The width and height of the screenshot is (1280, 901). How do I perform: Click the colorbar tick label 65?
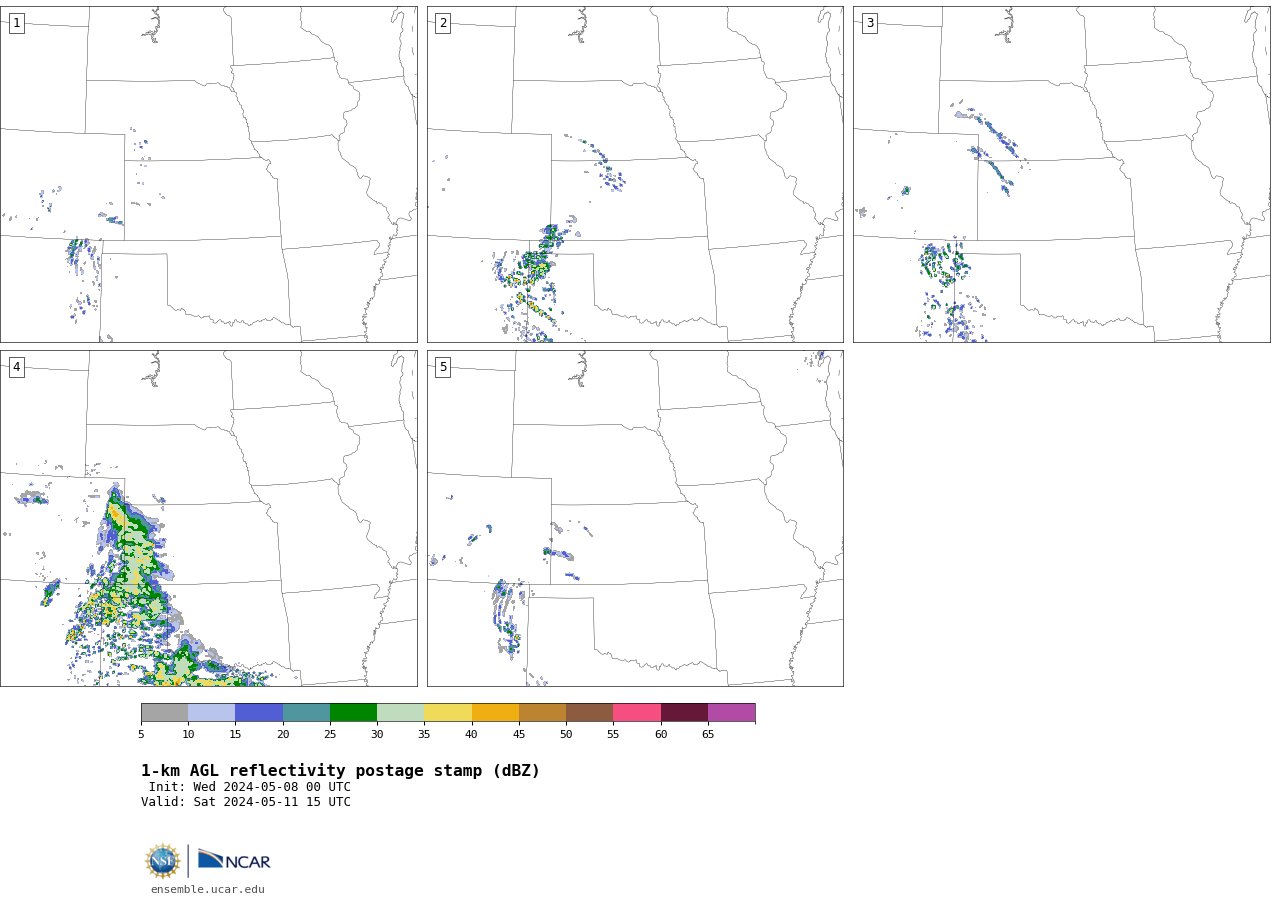[x=708, y=735]
